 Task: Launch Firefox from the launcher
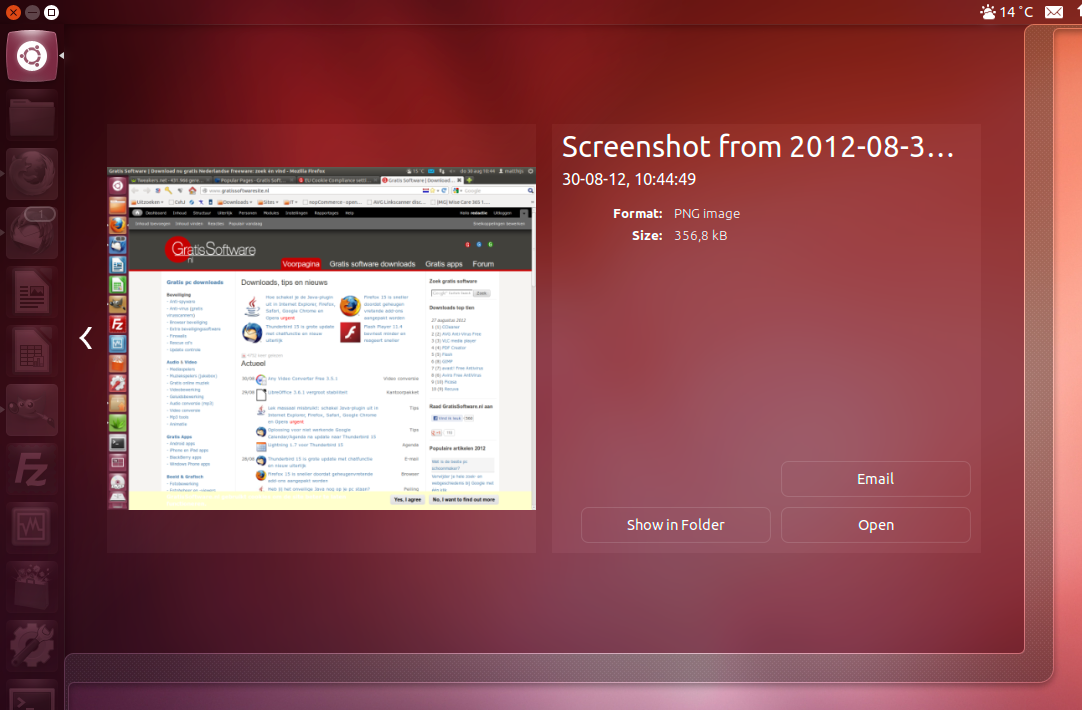[32, 175]
